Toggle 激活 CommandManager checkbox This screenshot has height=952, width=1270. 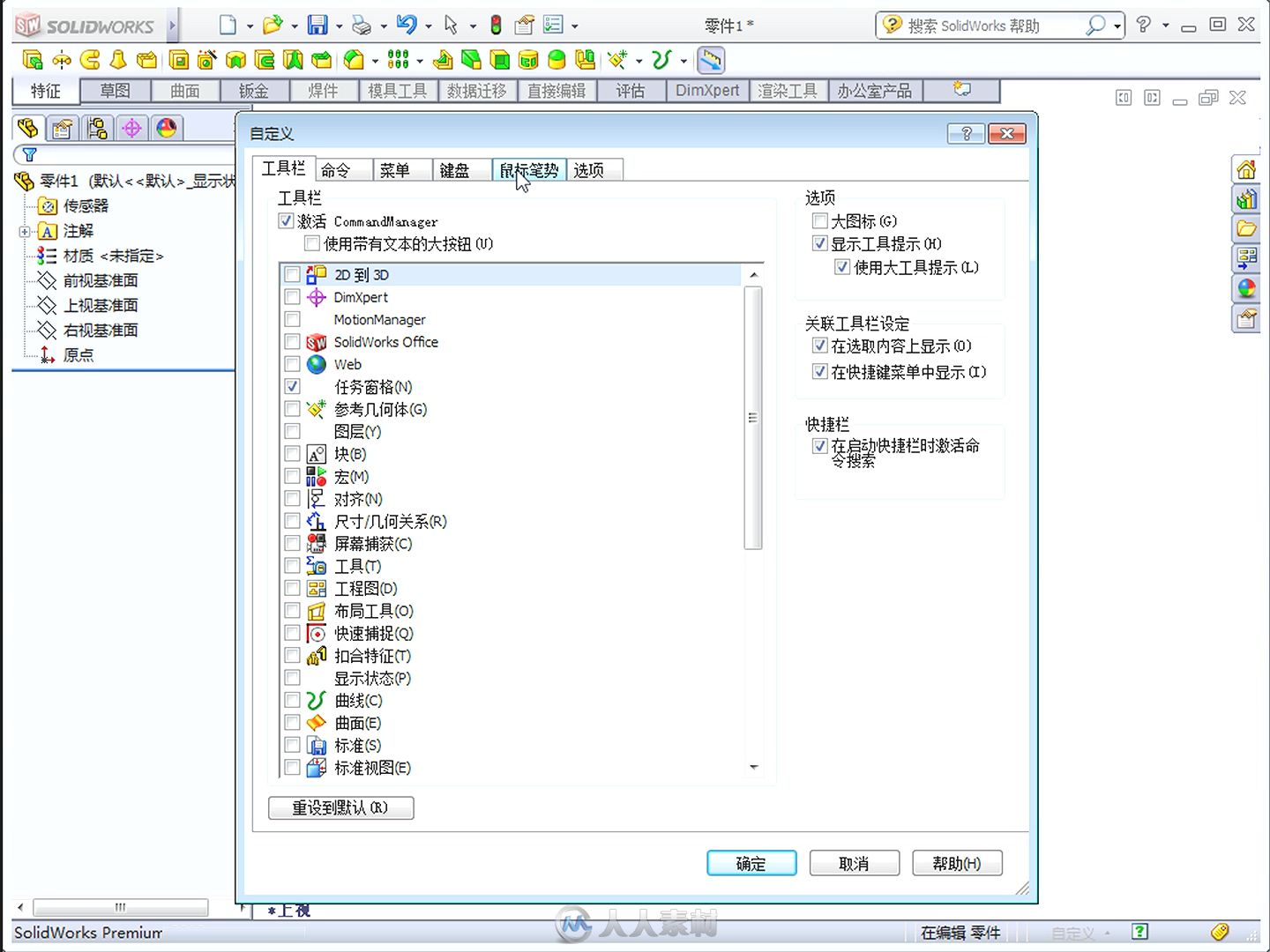(x=286, y=221)
